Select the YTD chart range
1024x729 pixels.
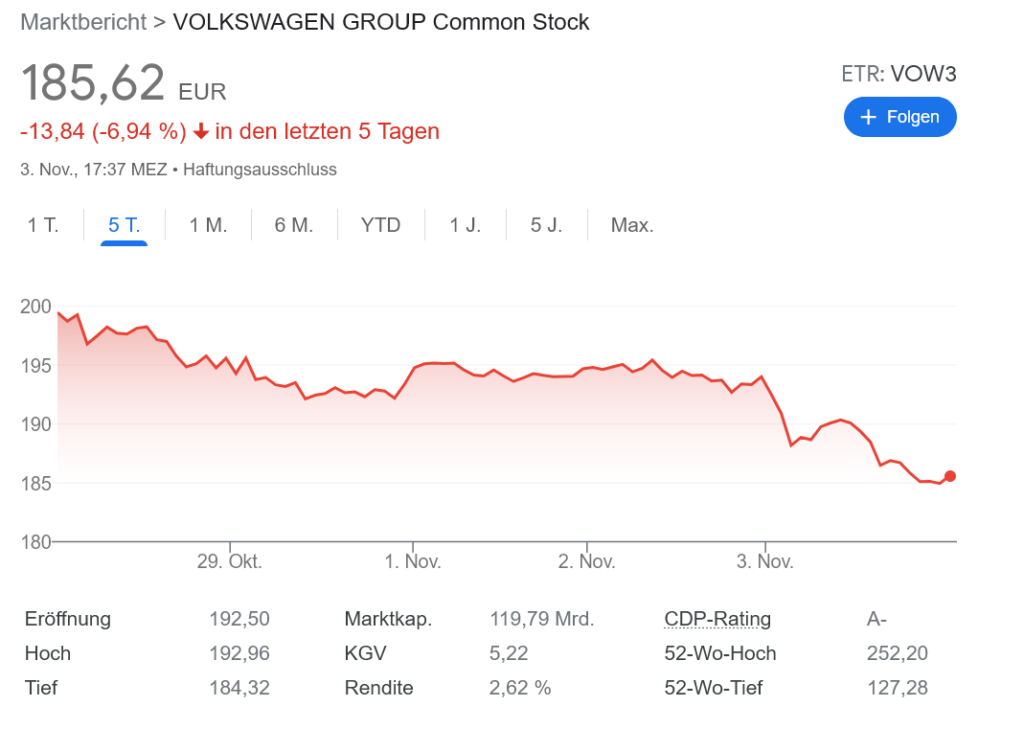tap(380, 225)
